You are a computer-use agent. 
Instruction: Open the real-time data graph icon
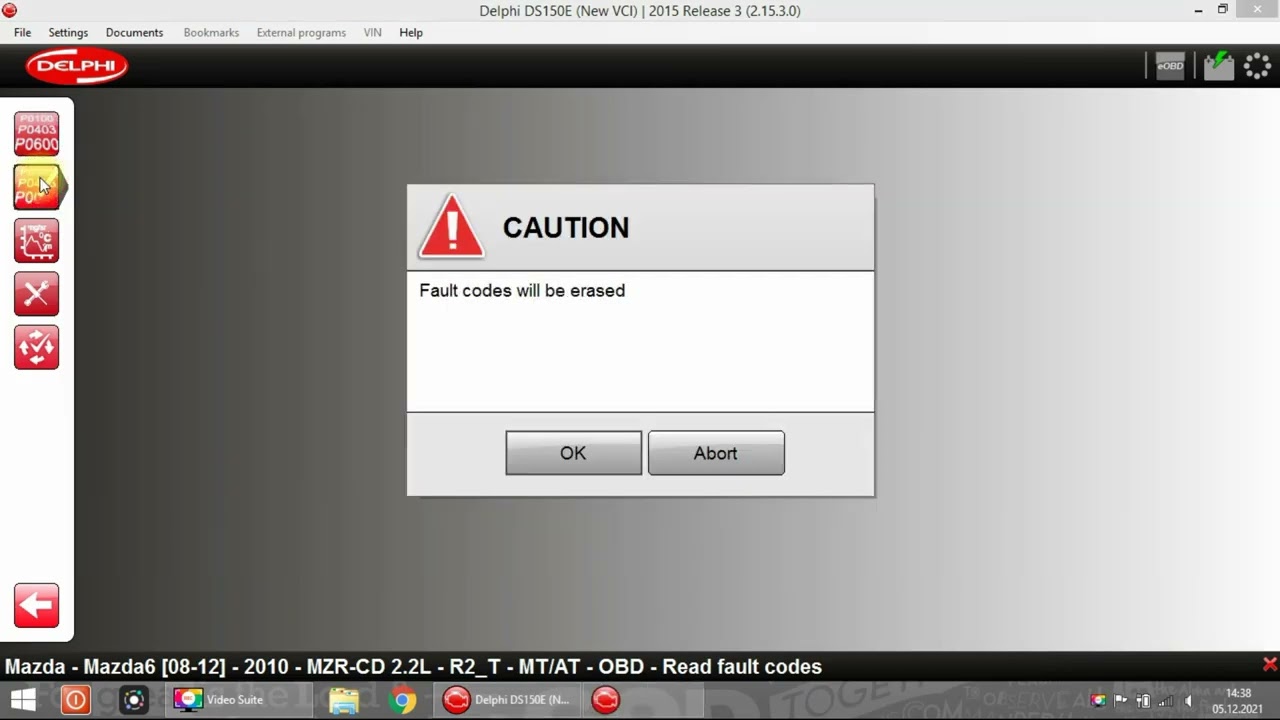[36, 241]
